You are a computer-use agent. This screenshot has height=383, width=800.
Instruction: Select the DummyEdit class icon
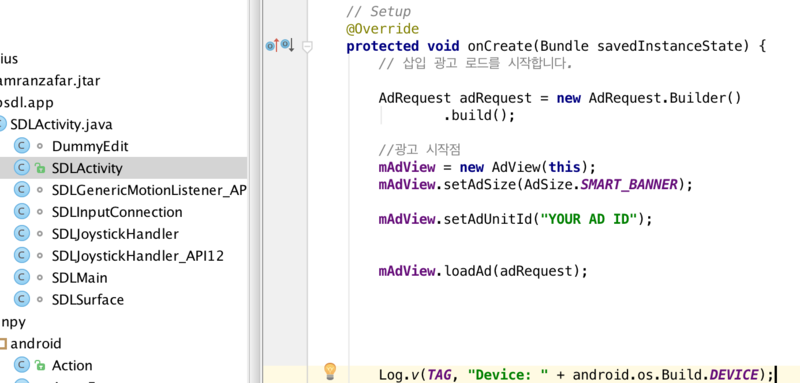[x=21, y=146]
